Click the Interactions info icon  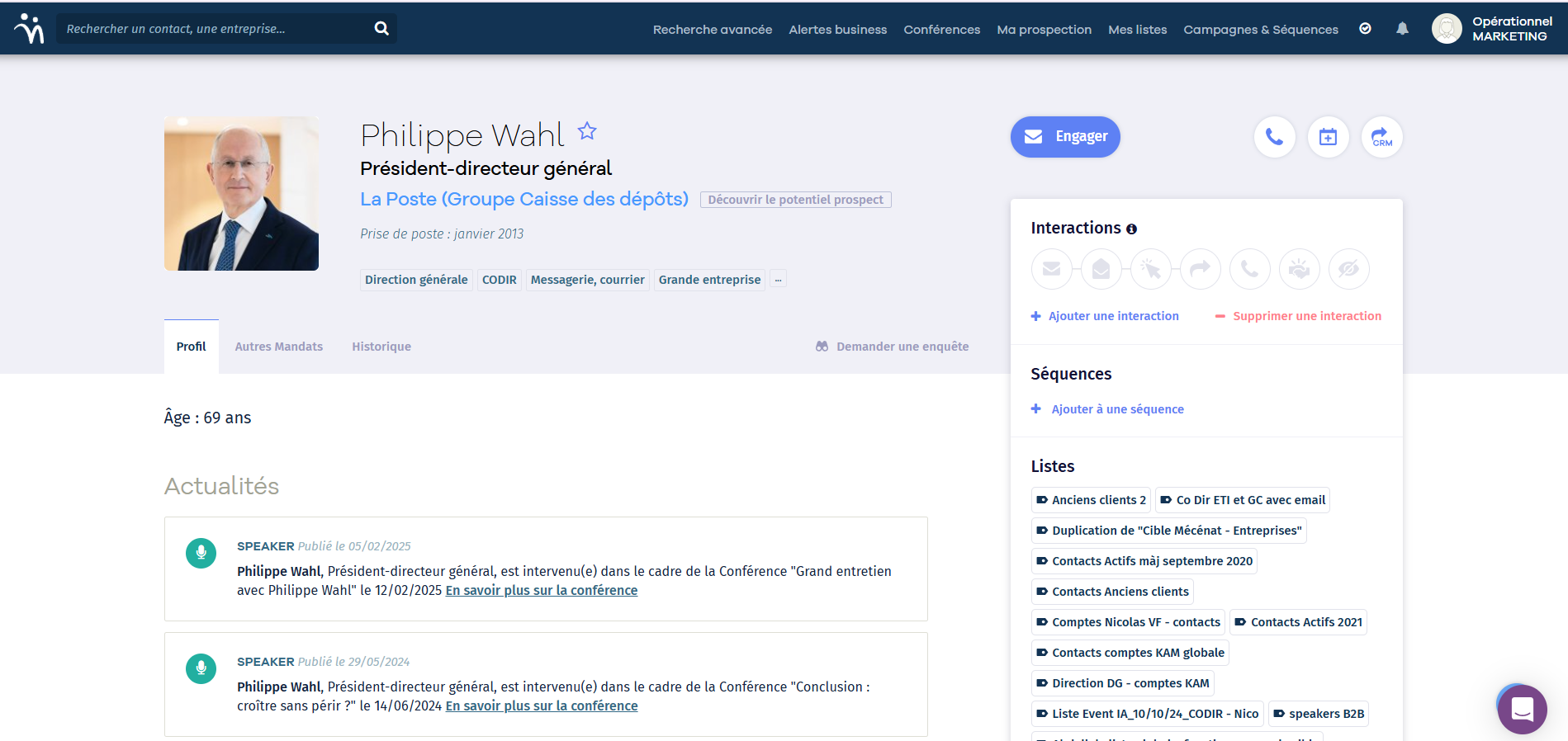pos(1131,229)
